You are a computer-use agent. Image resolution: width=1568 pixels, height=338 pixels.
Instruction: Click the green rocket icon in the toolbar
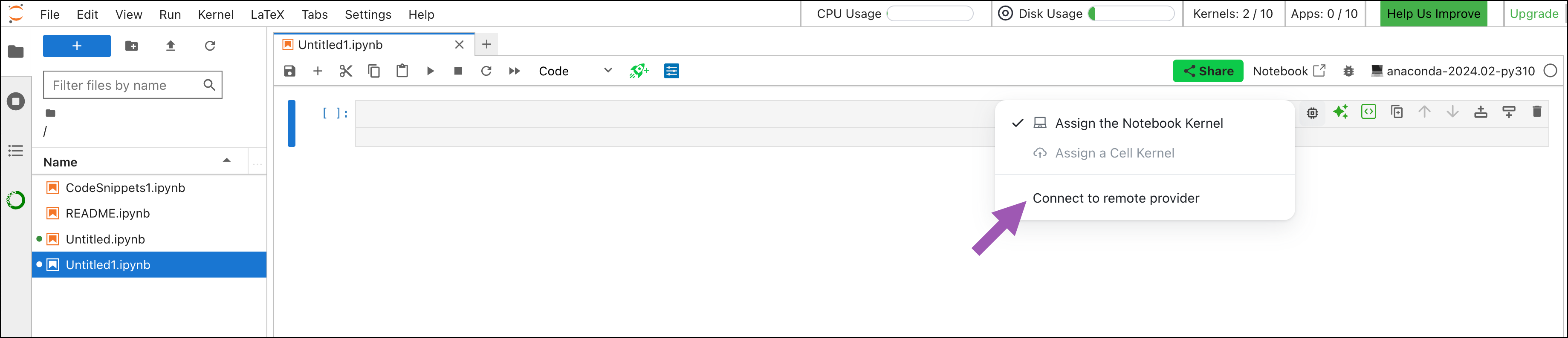tap(639, 71)
